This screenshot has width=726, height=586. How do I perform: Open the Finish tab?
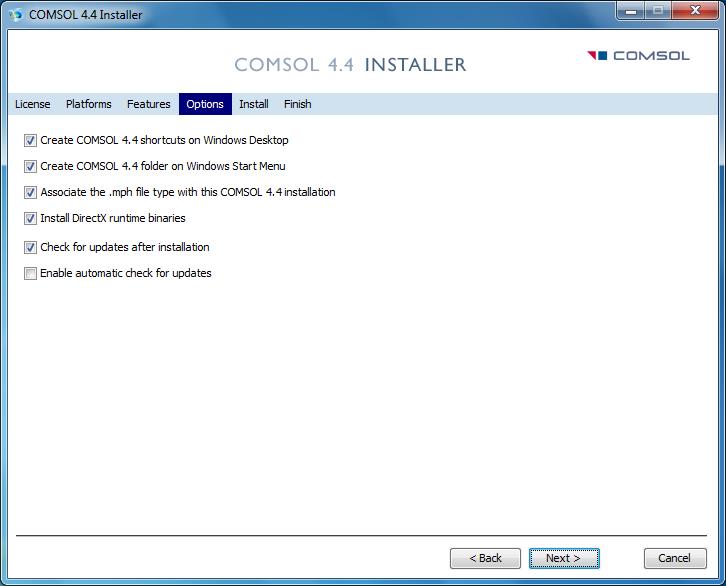pyautogui.click(x=297, y=104)
